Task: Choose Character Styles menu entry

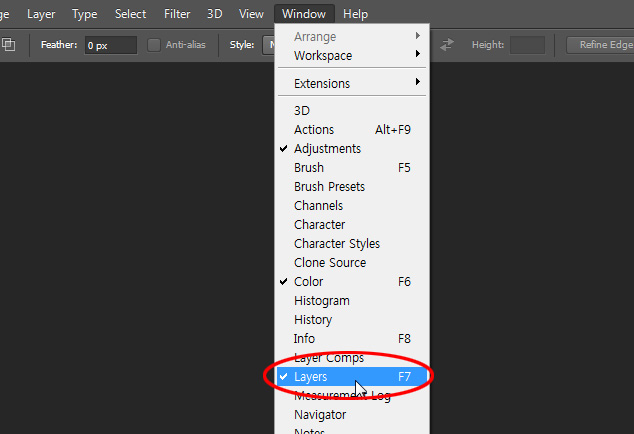Action: coord(336,243)
